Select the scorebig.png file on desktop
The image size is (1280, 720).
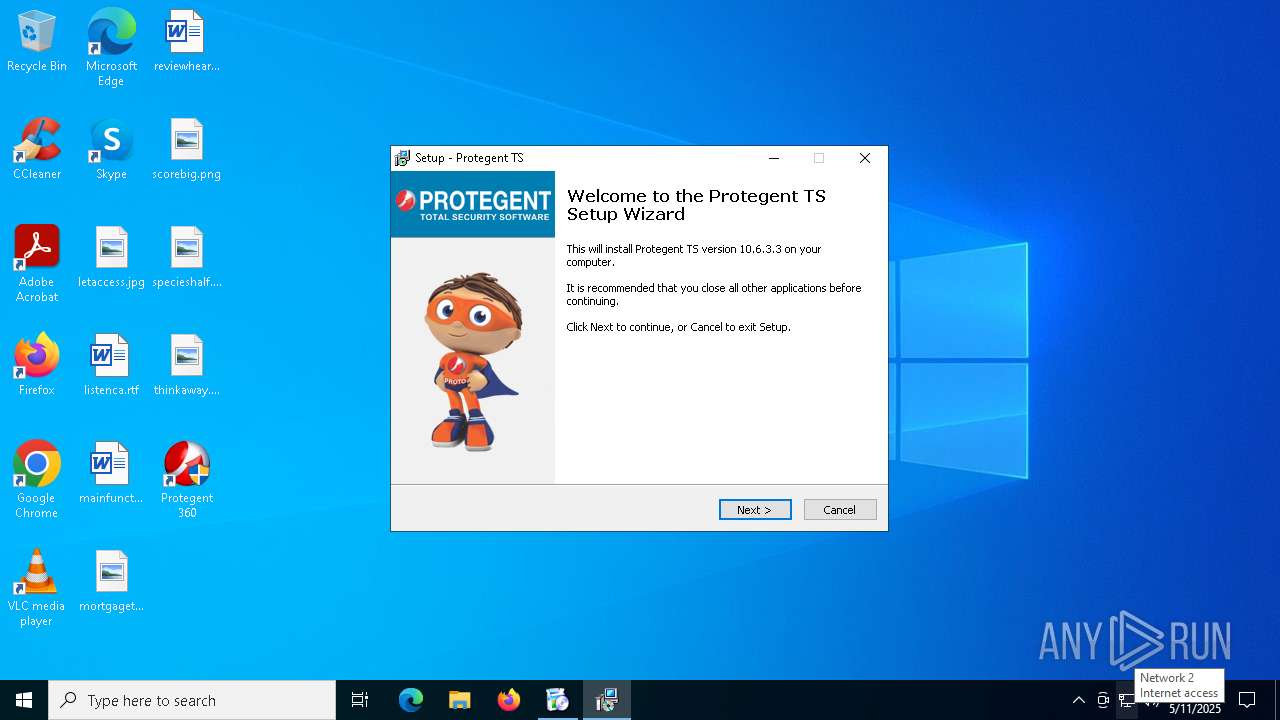(186, 150)
